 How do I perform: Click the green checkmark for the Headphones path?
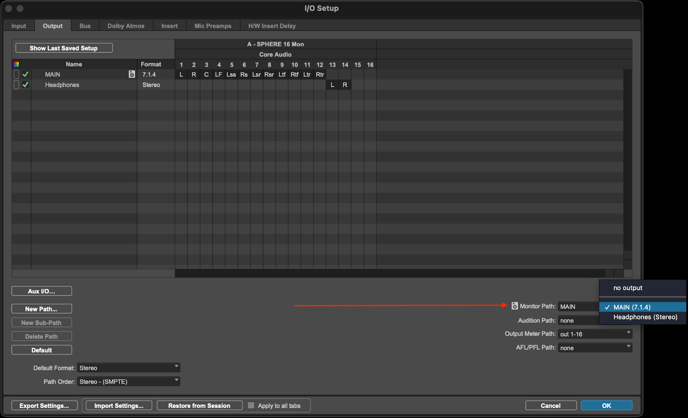26,85
